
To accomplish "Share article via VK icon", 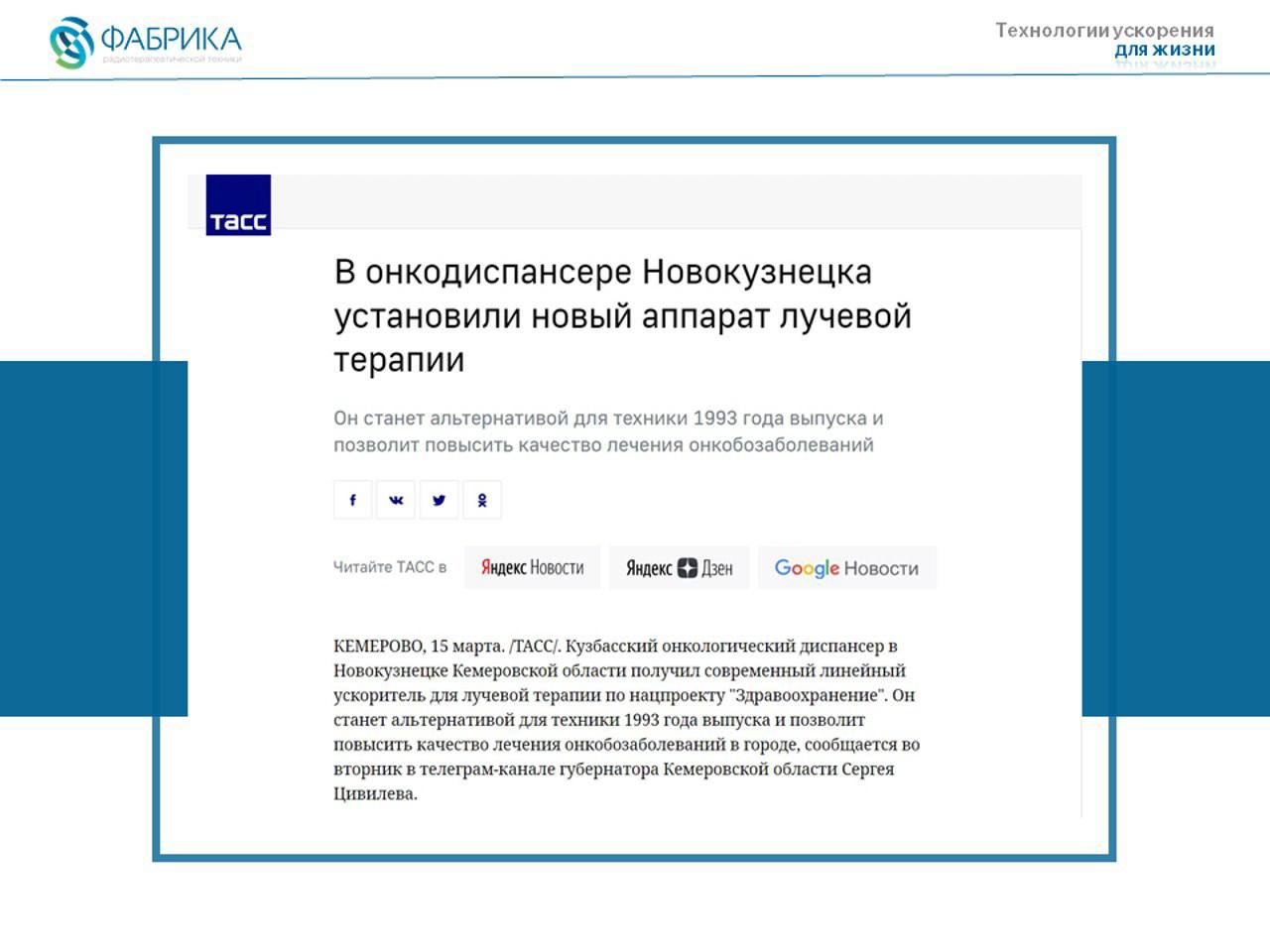I will (396, 500).
